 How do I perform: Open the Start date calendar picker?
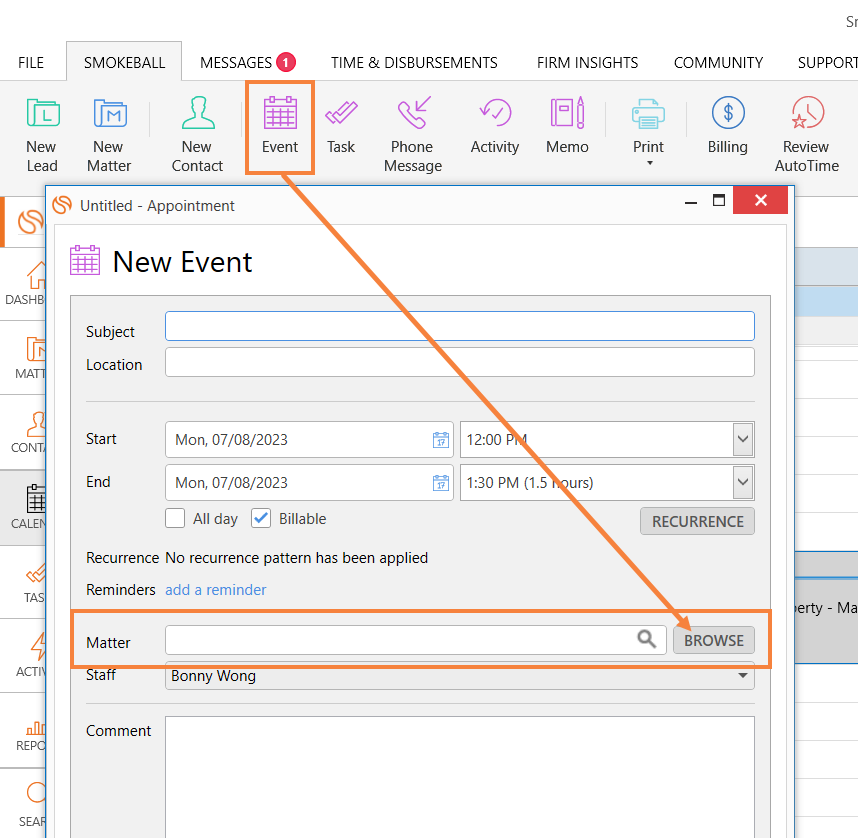pyautogui.click(x=441, y=440)
